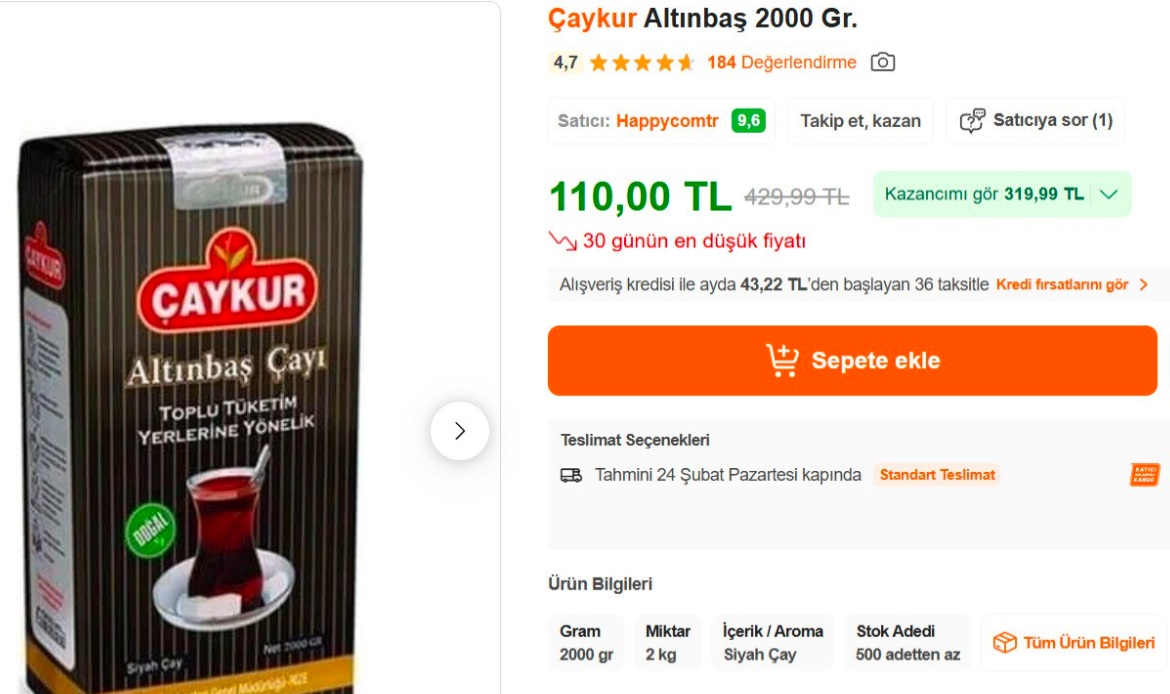Open the 184 Değerlendirme reviews link
1170x694 pixels.
[781, 63]
